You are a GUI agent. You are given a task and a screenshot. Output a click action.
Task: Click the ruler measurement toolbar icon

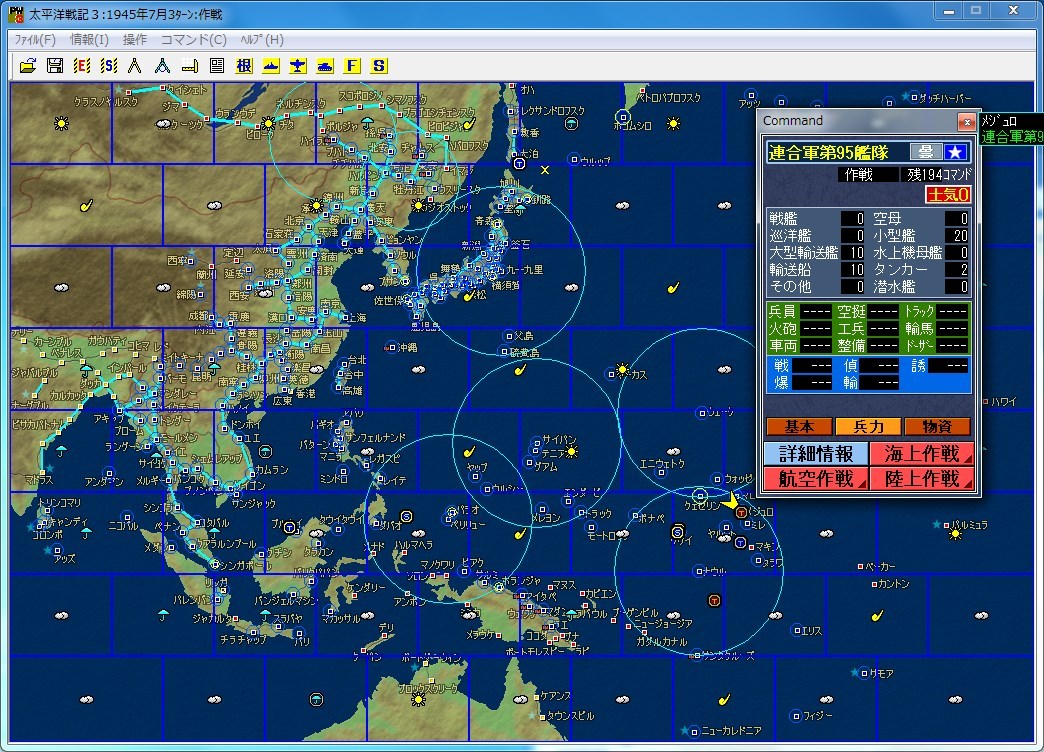(190, 65)
